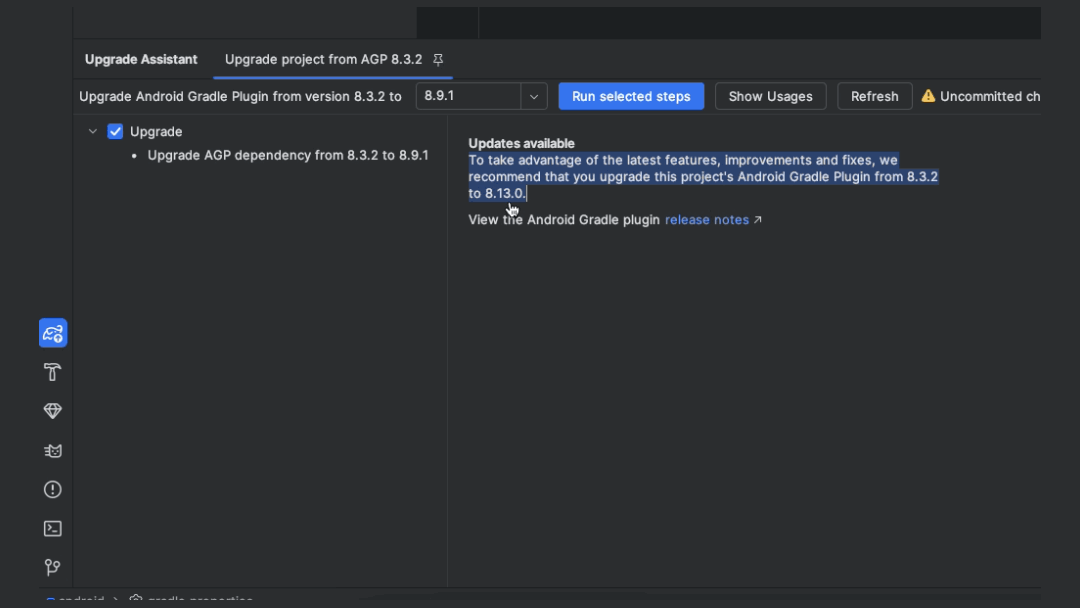Open the AGP version dropdown showing 8.9.1
The height and width of the screenshot is (608, 1080).
pyautogui.click(x=533, y=96)
